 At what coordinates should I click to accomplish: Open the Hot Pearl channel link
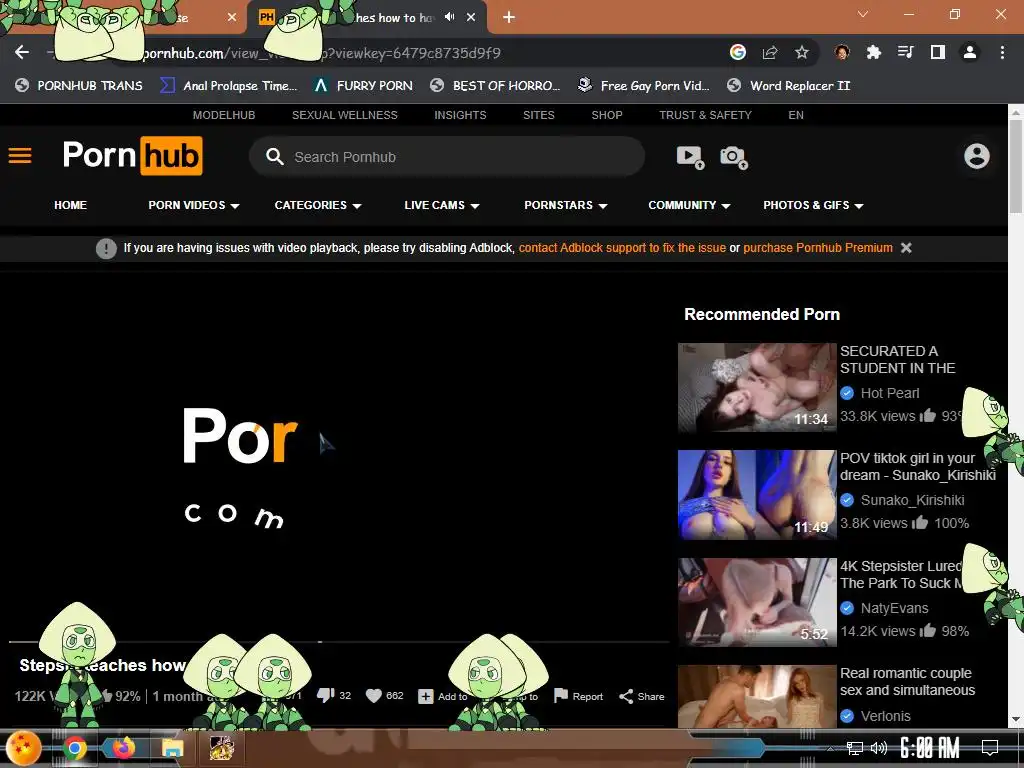[889, 393]
